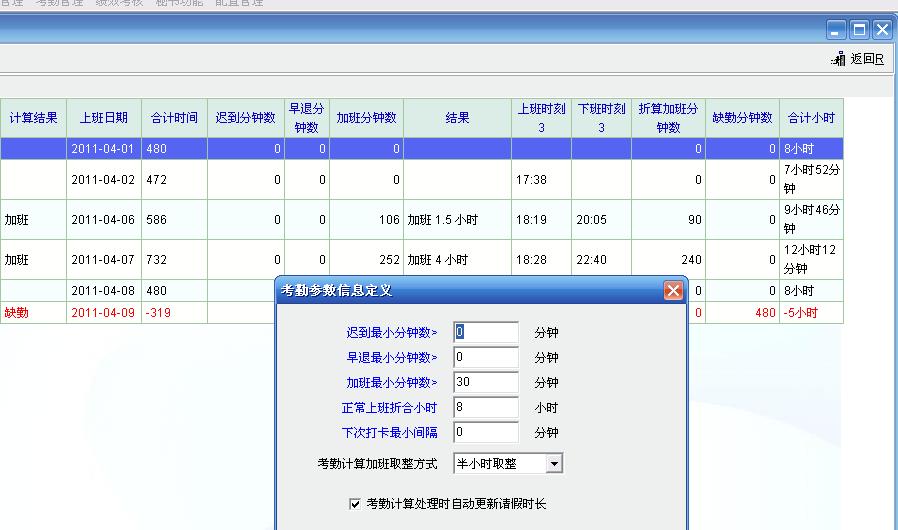The image size is (898, 530).
Task: Close the 考勤参数信息定义 dialog
Action: [x=673, y=291]
